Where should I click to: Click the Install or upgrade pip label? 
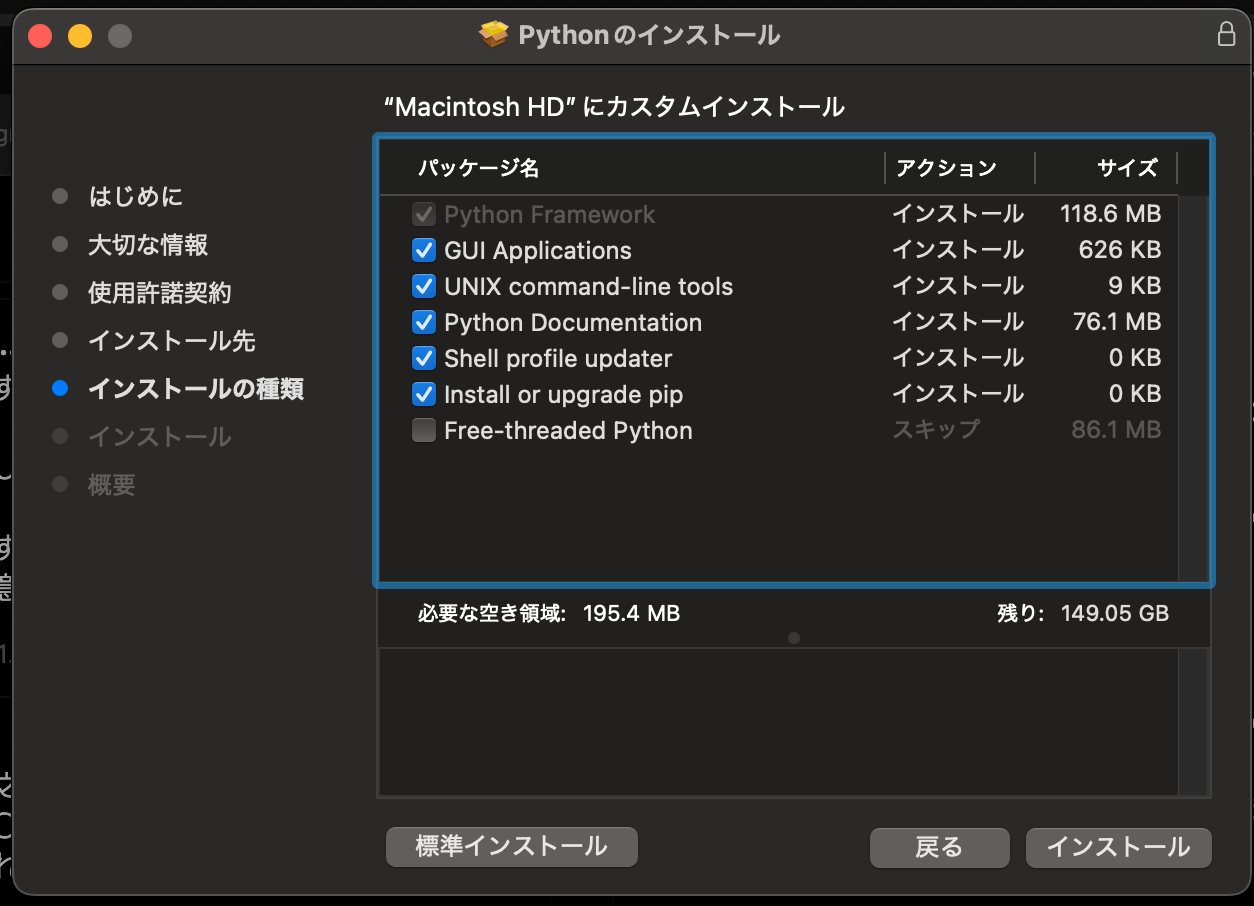[x=564, y=394]
